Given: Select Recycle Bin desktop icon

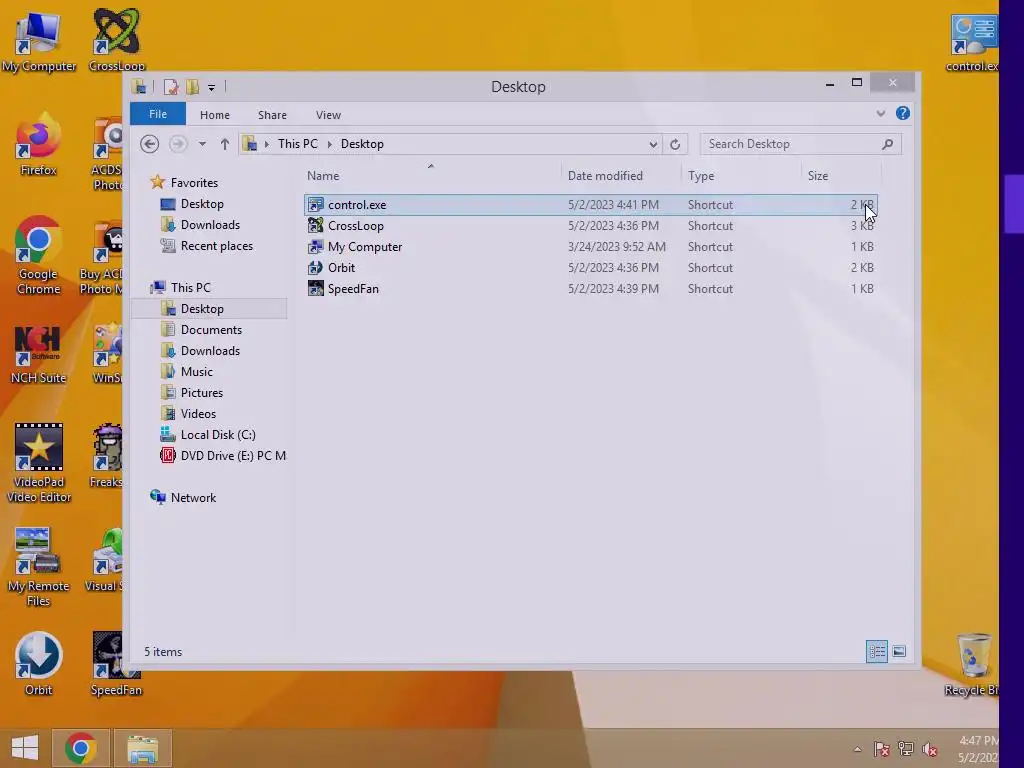Looking at the screenshot, I should (x=971, y=665).
